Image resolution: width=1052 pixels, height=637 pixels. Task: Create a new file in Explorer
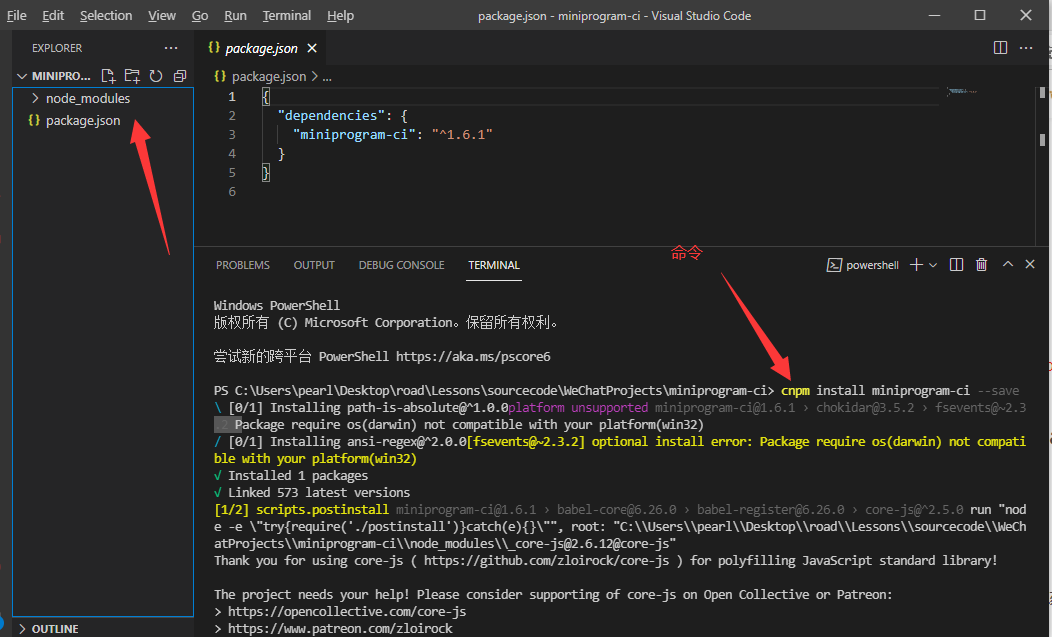coord(109,75)
